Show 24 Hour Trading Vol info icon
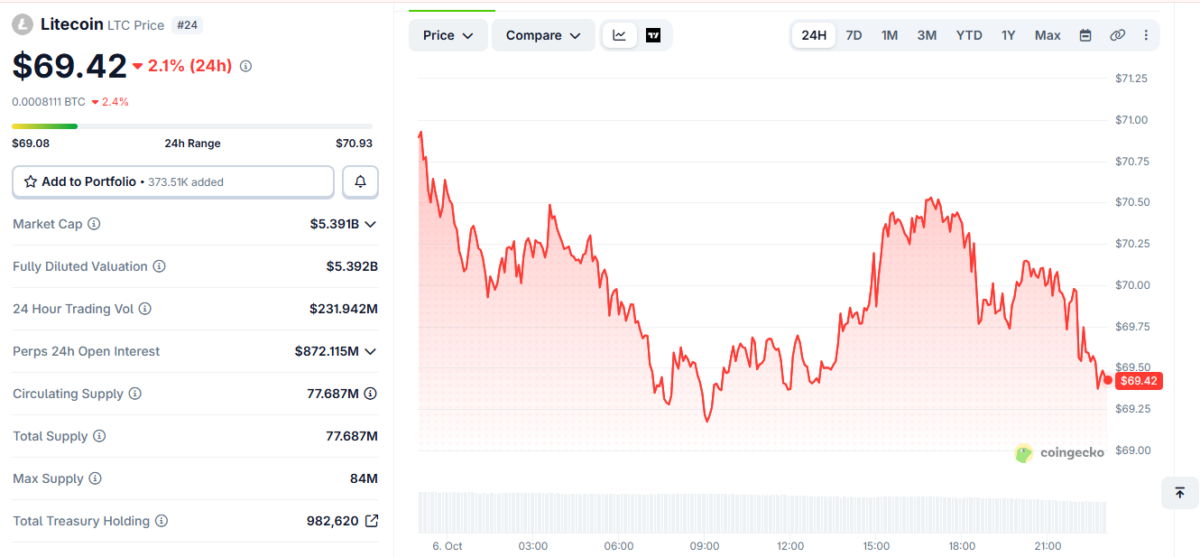This screenshot has width=1200, height=557. point(145,309)
